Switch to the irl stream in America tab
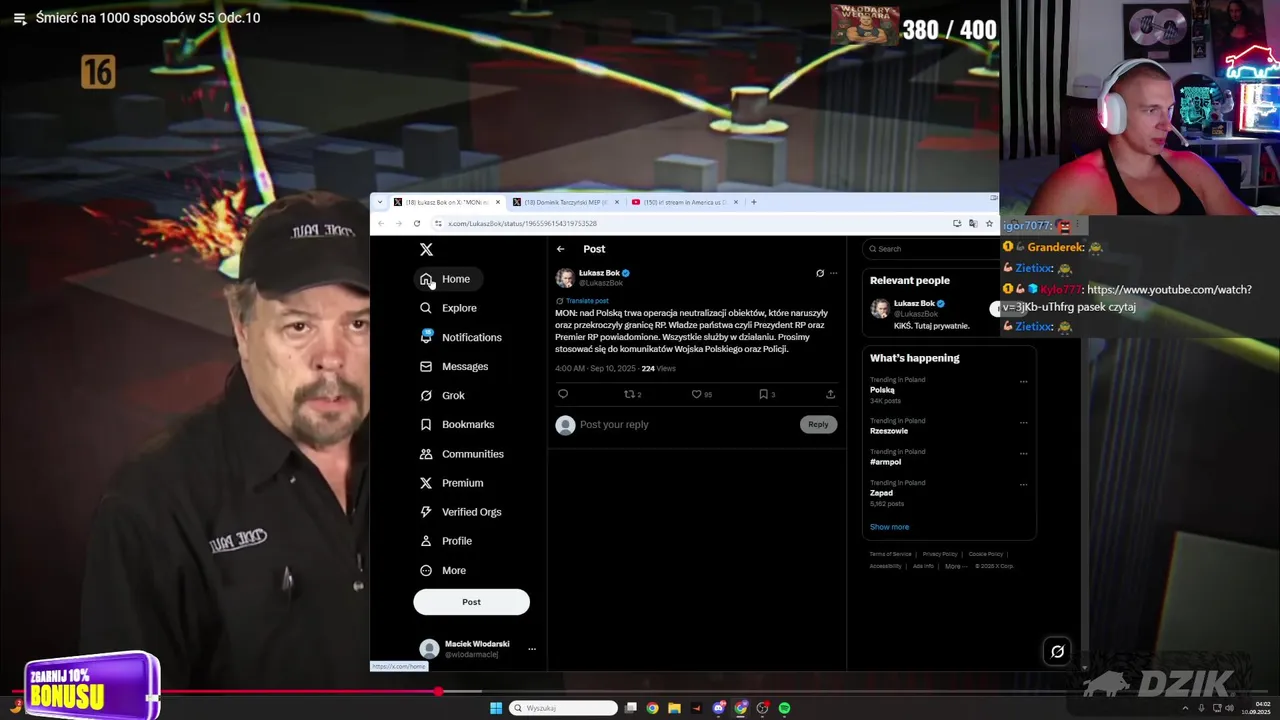Screen dimensions: 1280x720 click(684, 202)
